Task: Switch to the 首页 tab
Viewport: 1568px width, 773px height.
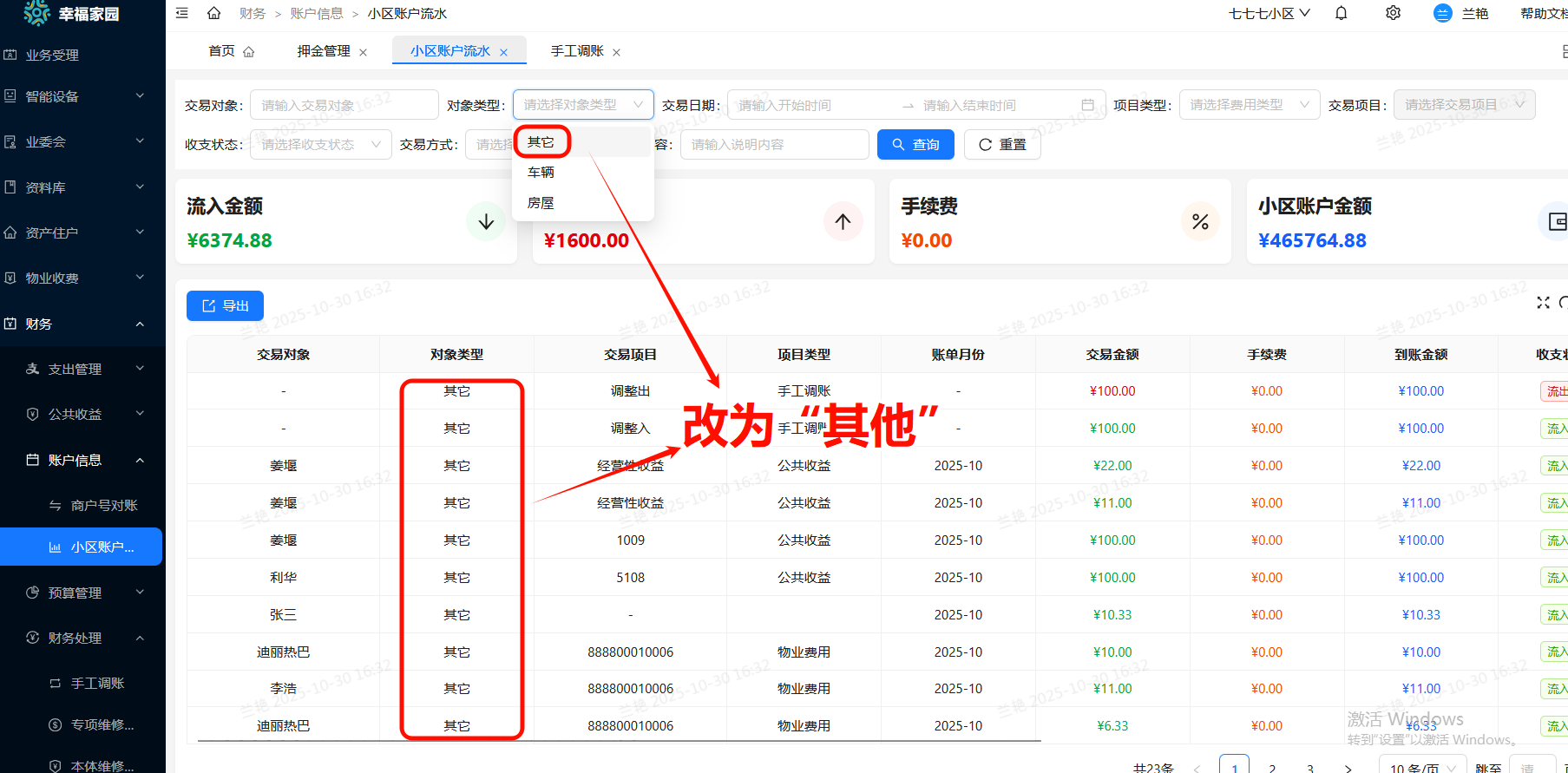Action: click(222, 51)
